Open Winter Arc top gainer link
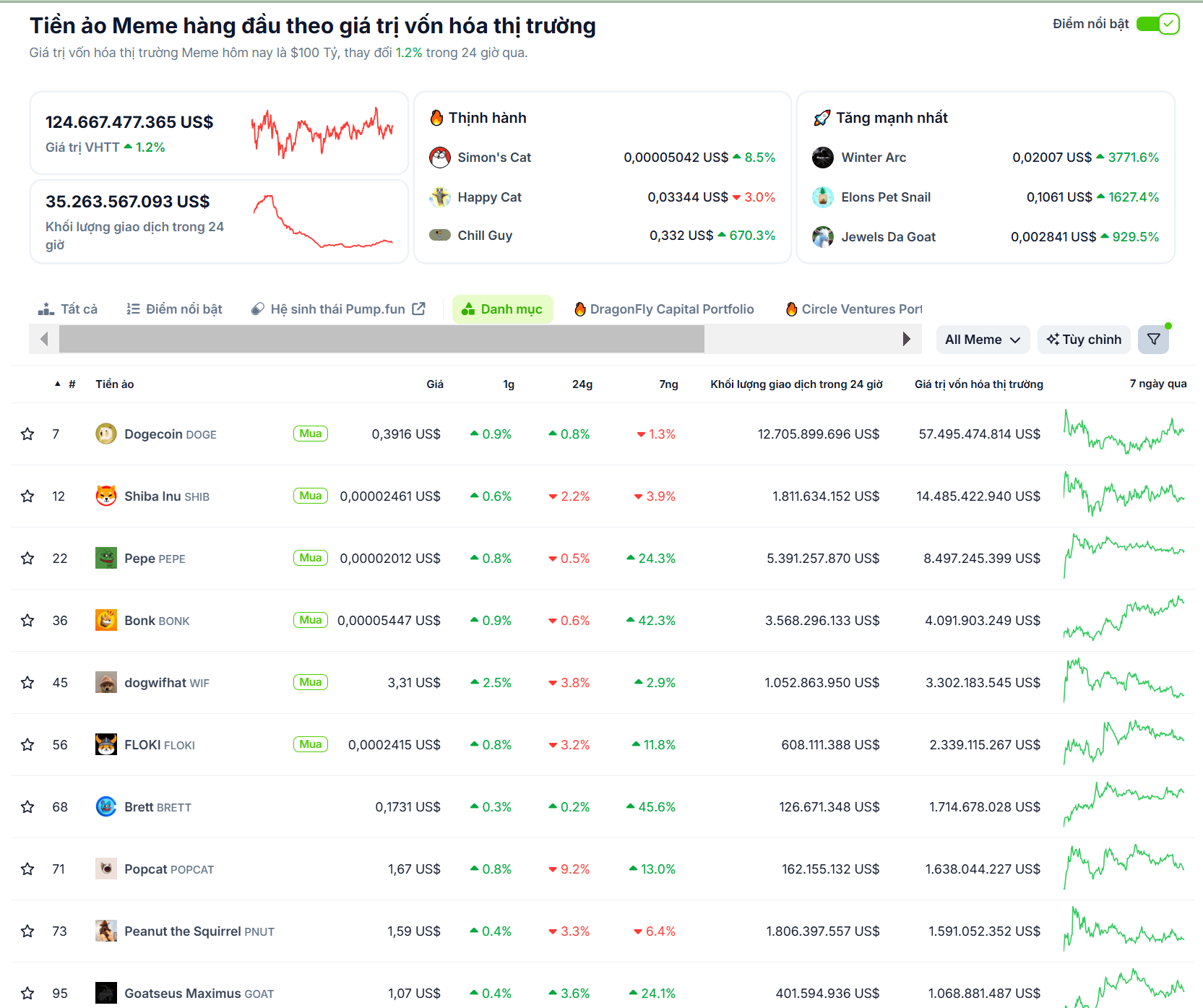The image size is (1203, 1008). [874, 157]
